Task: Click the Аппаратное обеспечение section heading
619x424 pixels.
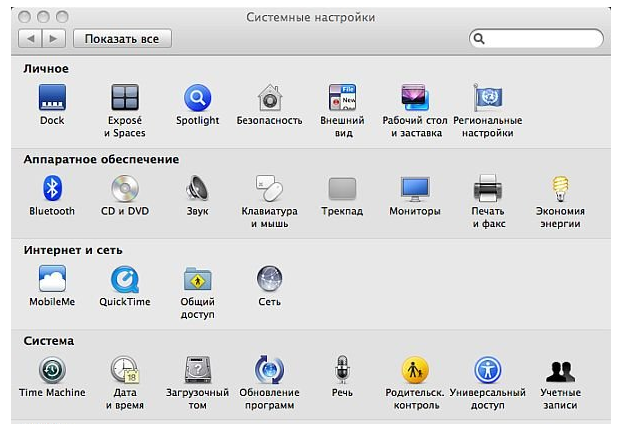Action: click(101, 159)
